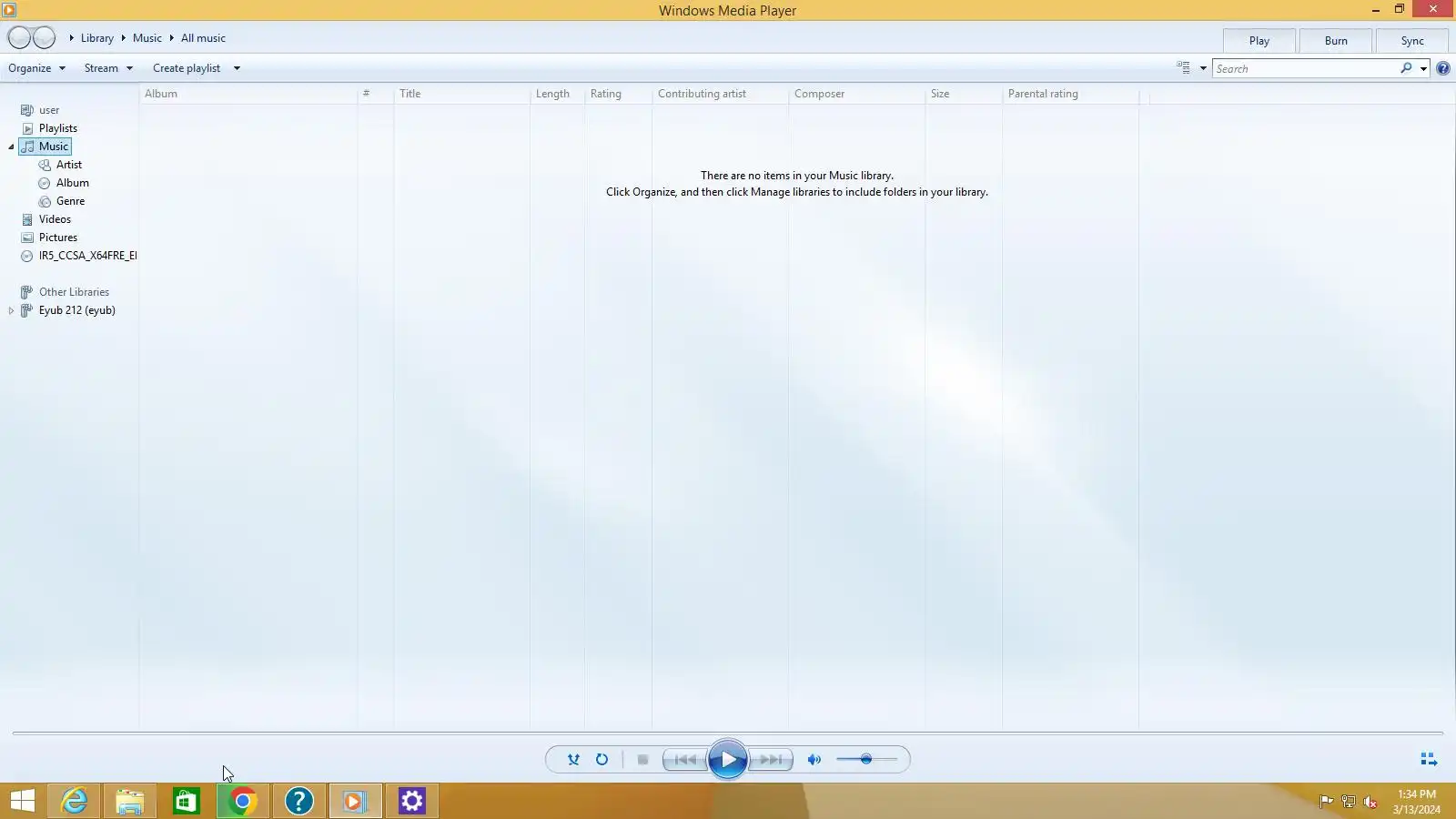Screen dimensions: 1456x819
Task: Skip to the next track
Action: [771, 760]
